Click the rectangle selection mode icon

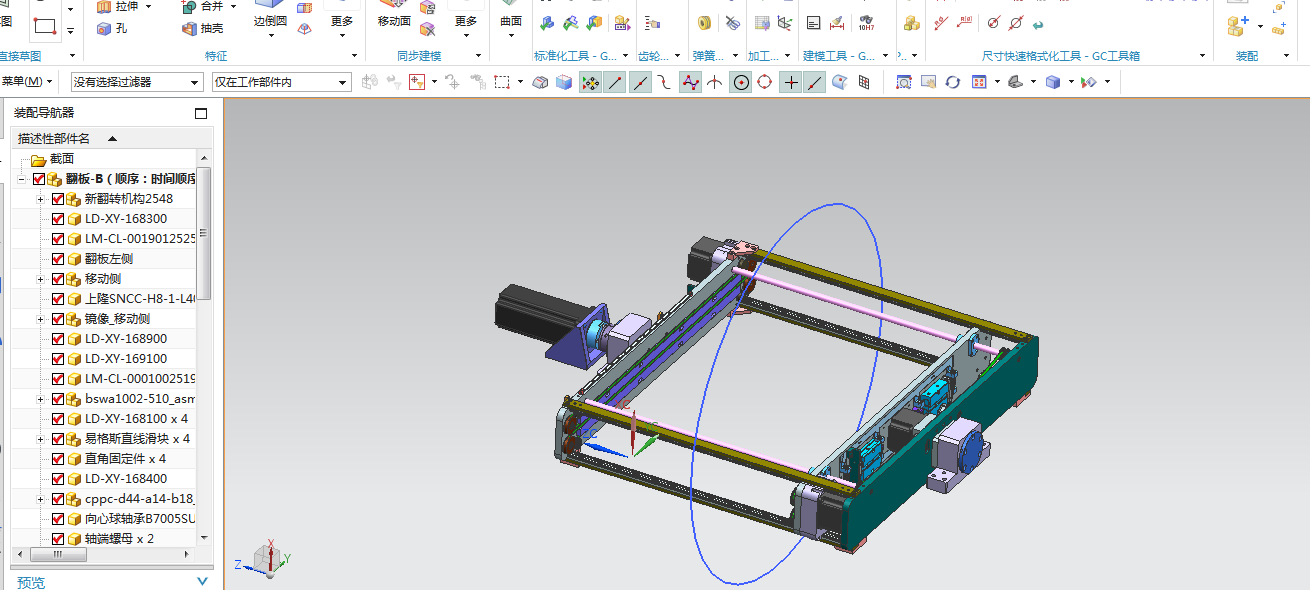(503, 82)
